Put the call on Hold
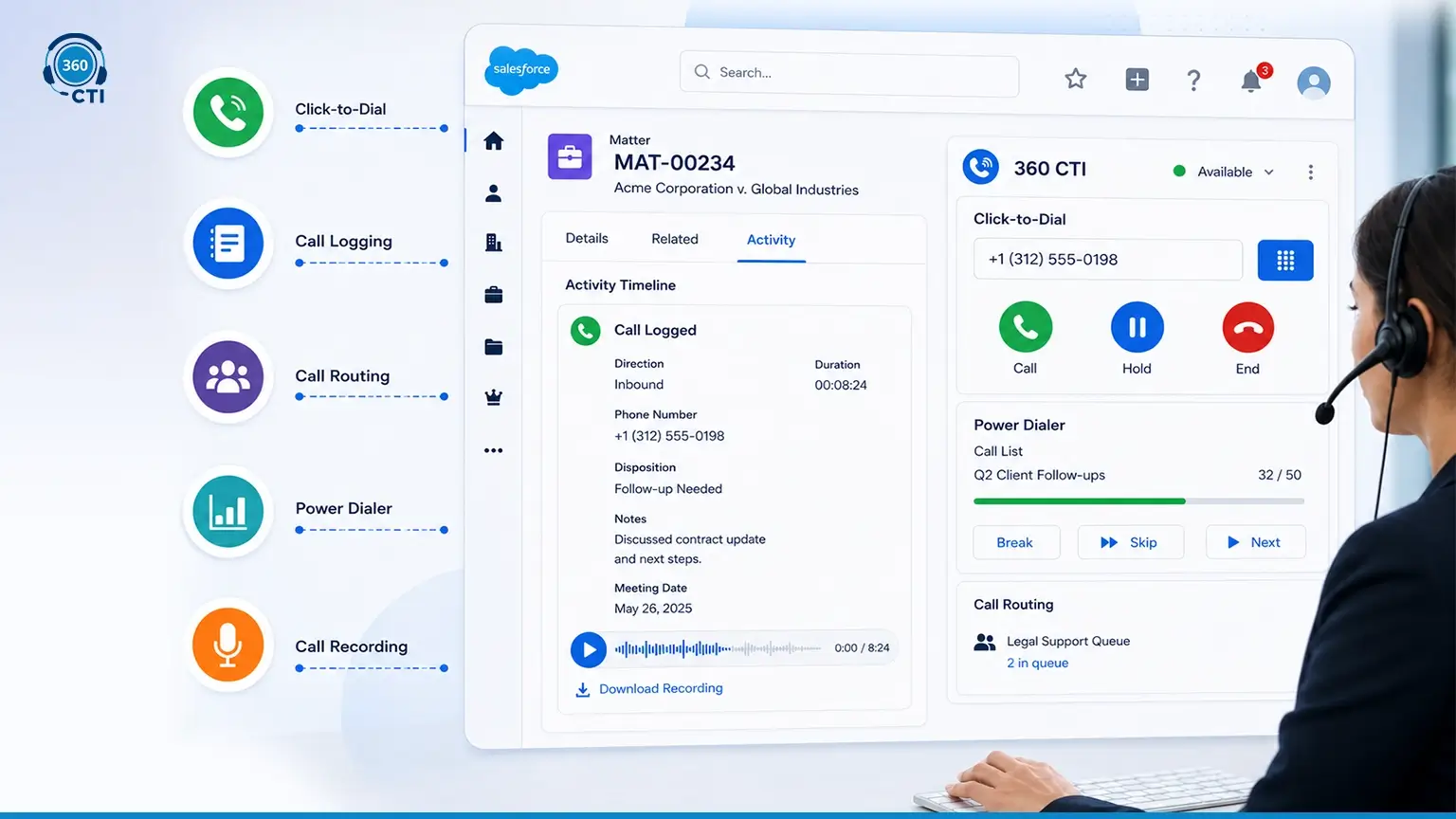This screenshot has height=819, width=1456. tap(1137, 327)
